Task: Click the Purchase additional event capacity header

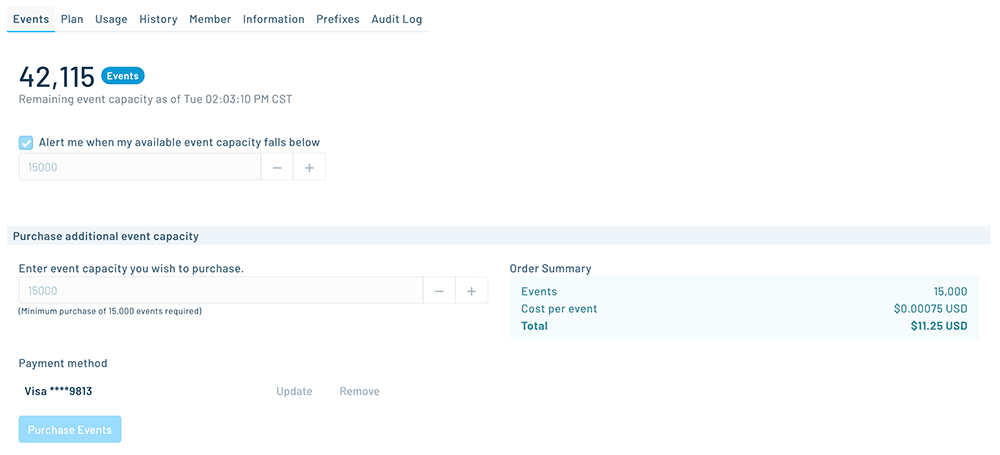Action: tap(106, 236)
